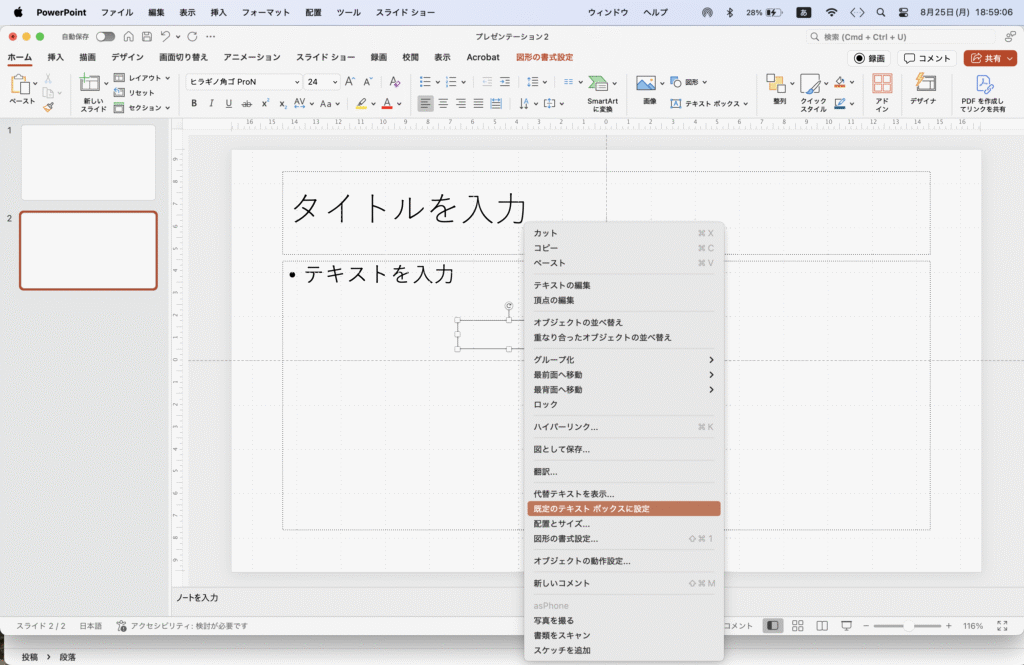Click the zoom slider in the status bar

907,626
